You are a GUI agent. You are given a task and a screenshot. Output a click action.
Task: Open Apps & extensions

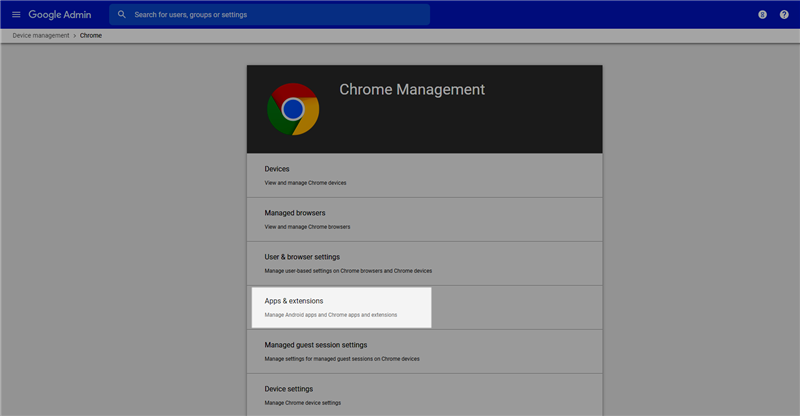click(x=424, y=307)
